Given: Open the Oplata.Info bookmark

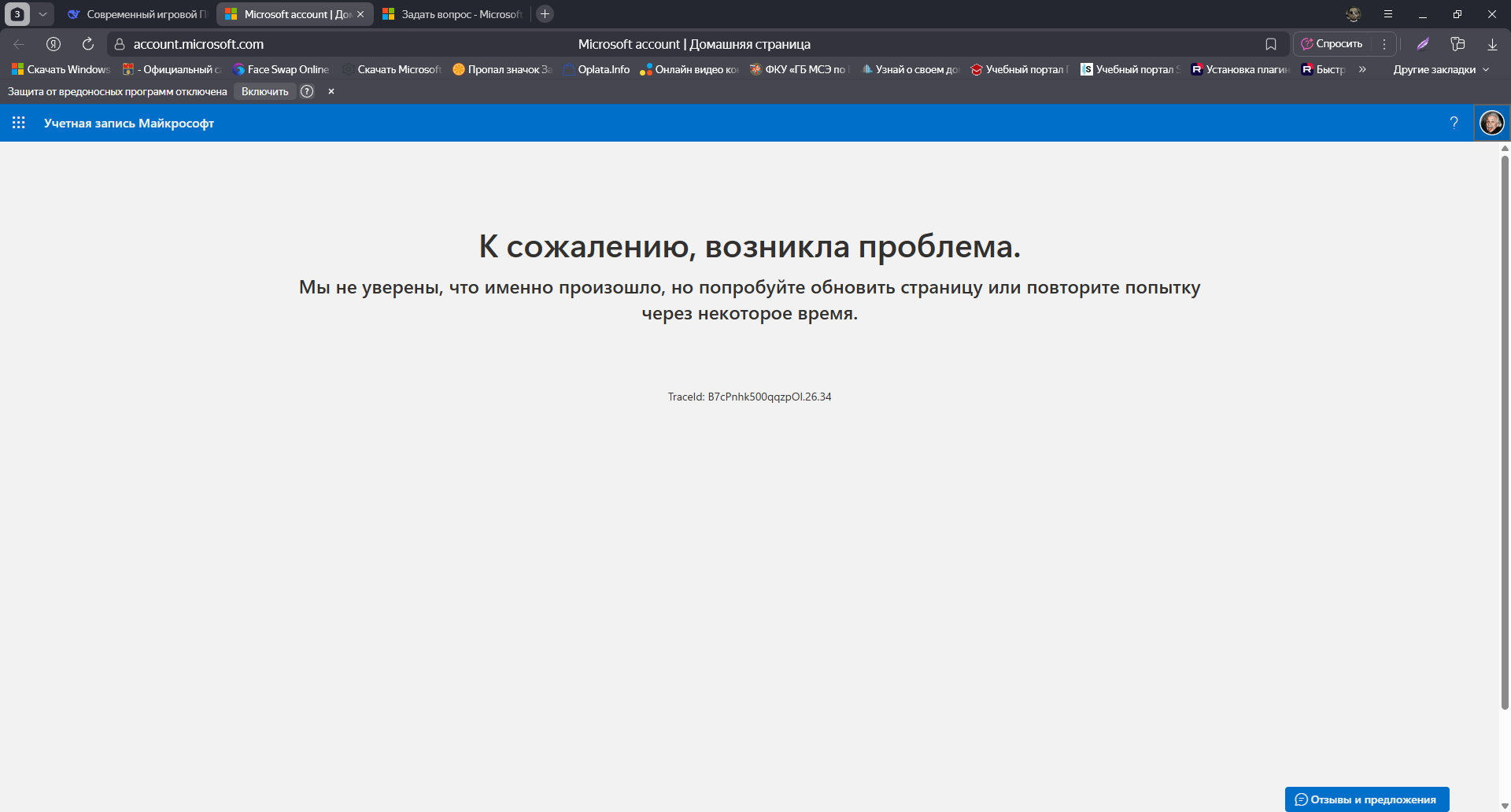Looking at the screenshot, I should coord(597,69).
